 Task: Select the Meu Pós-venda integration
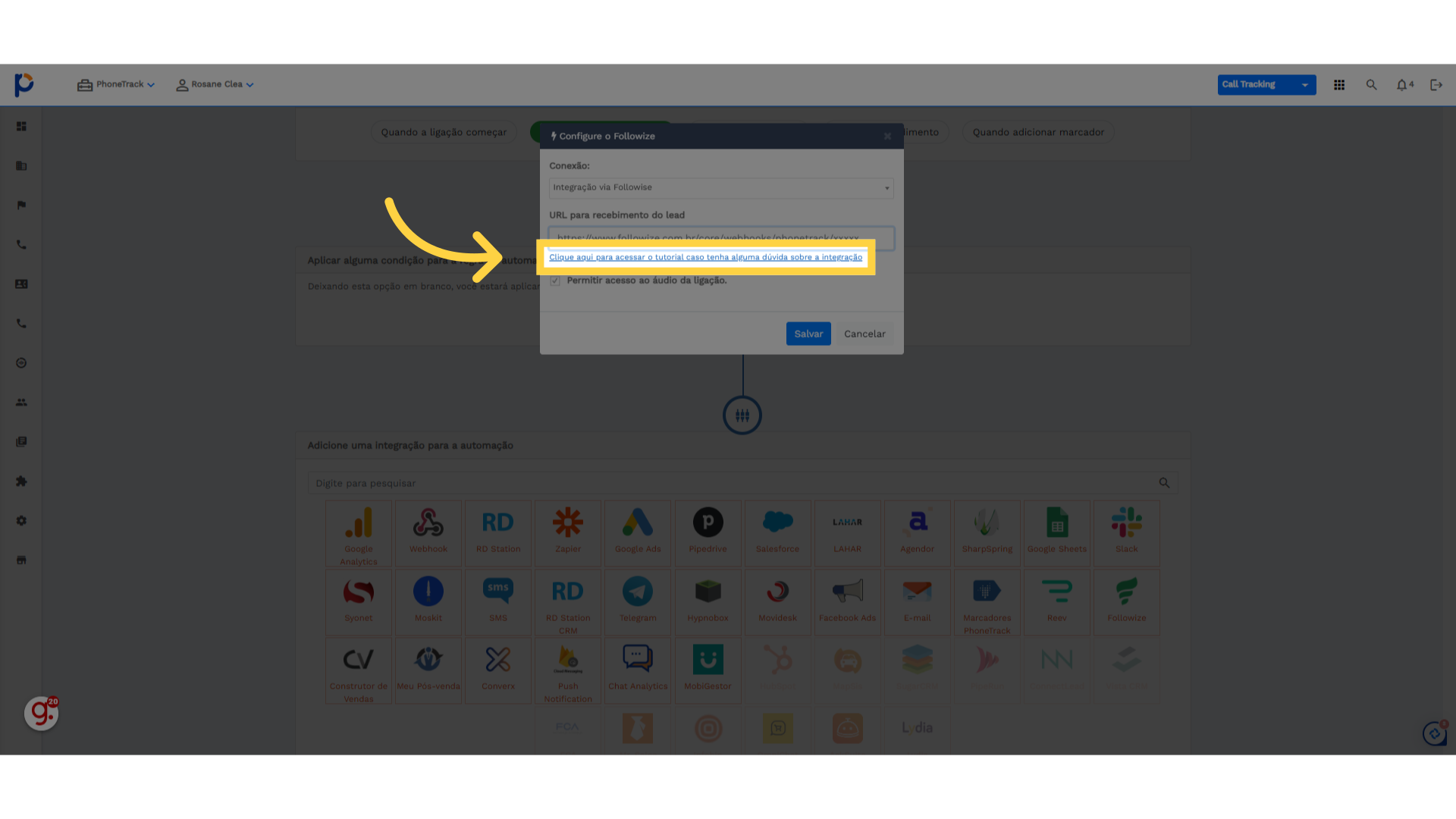pos(428,671)
